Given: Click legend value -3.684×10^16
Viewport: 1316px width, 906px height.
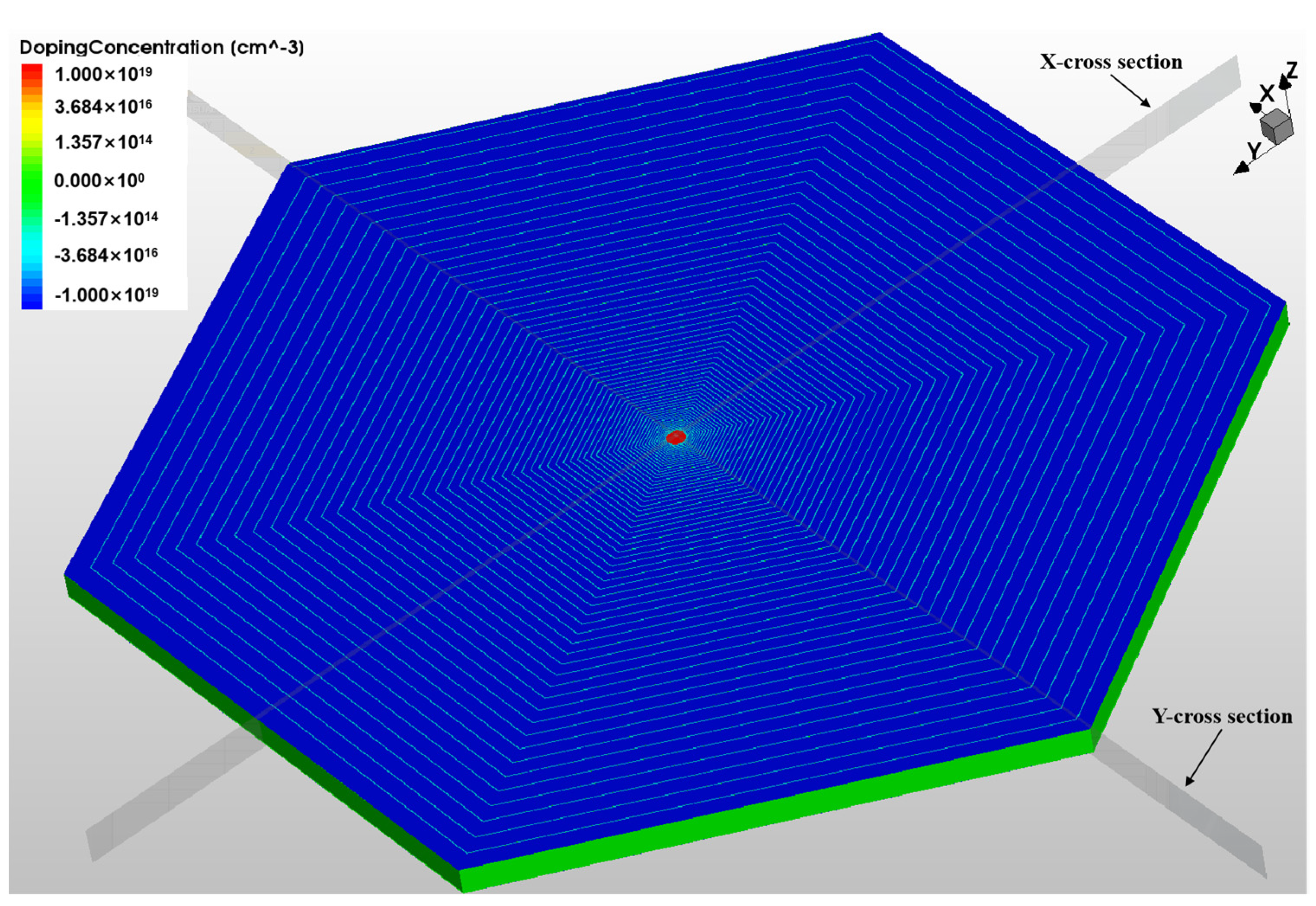Looking at the screenshot, I should [106, 255].
